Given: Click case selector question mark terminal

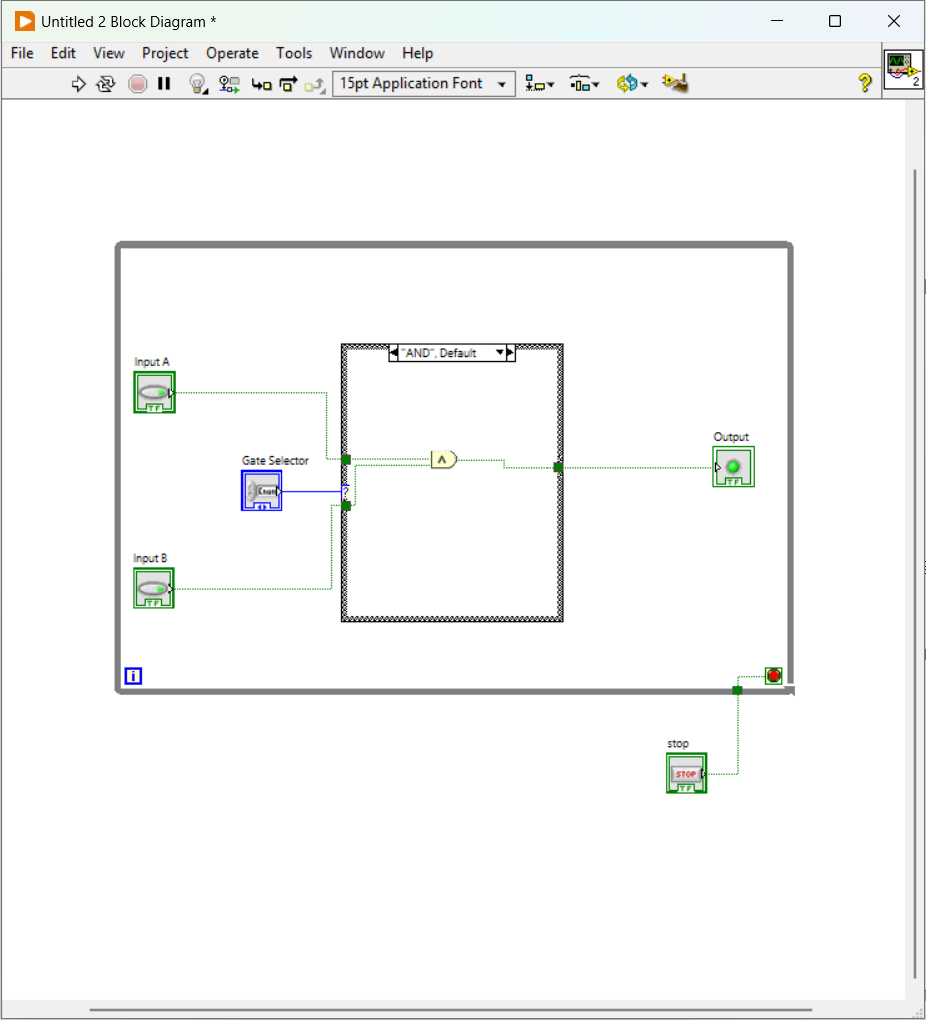Looking at the screenshot, I should click(x=346, y=492).
